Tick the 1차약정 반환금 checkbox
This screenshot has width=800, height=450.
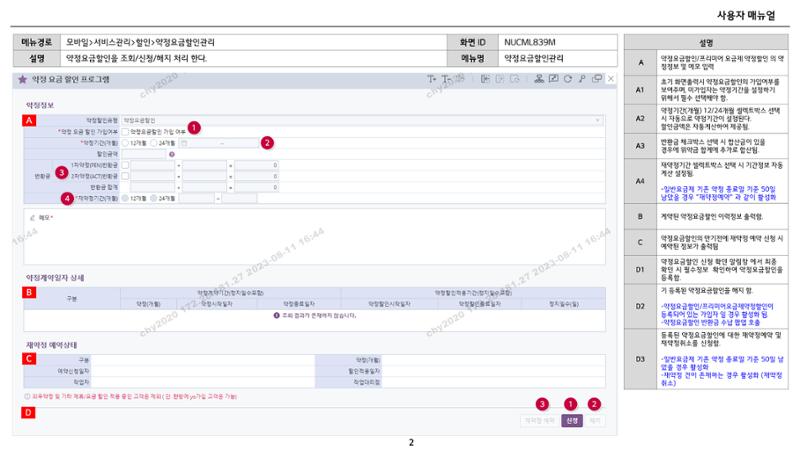125,165
